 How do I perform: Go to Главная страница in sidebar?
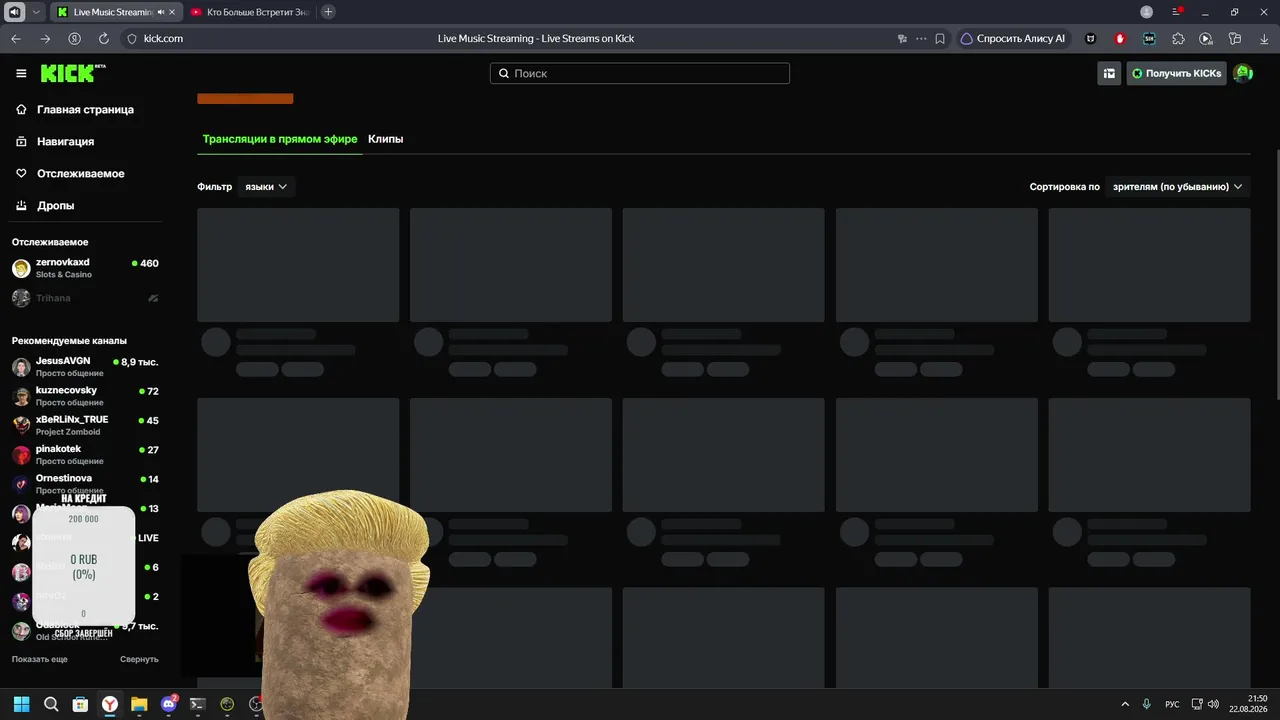point(85,109)
